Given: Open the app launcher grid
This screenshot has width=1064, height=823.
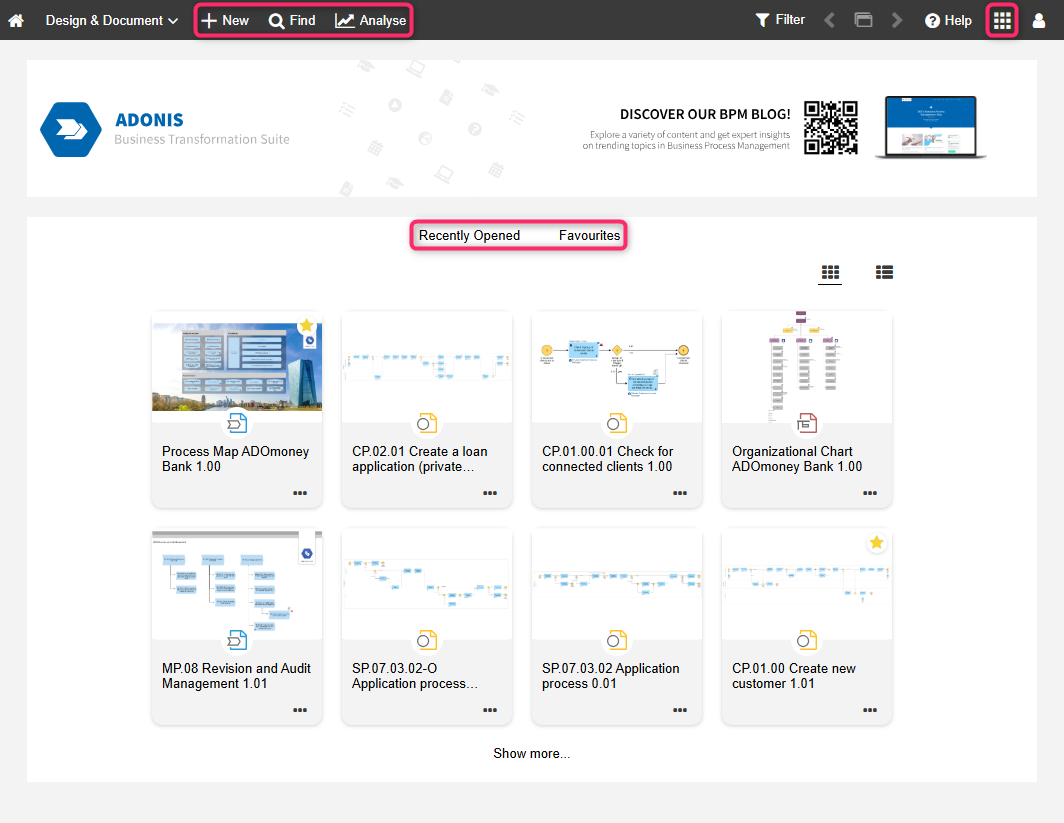Looking at the screenshot, I should pos(1001,20).
